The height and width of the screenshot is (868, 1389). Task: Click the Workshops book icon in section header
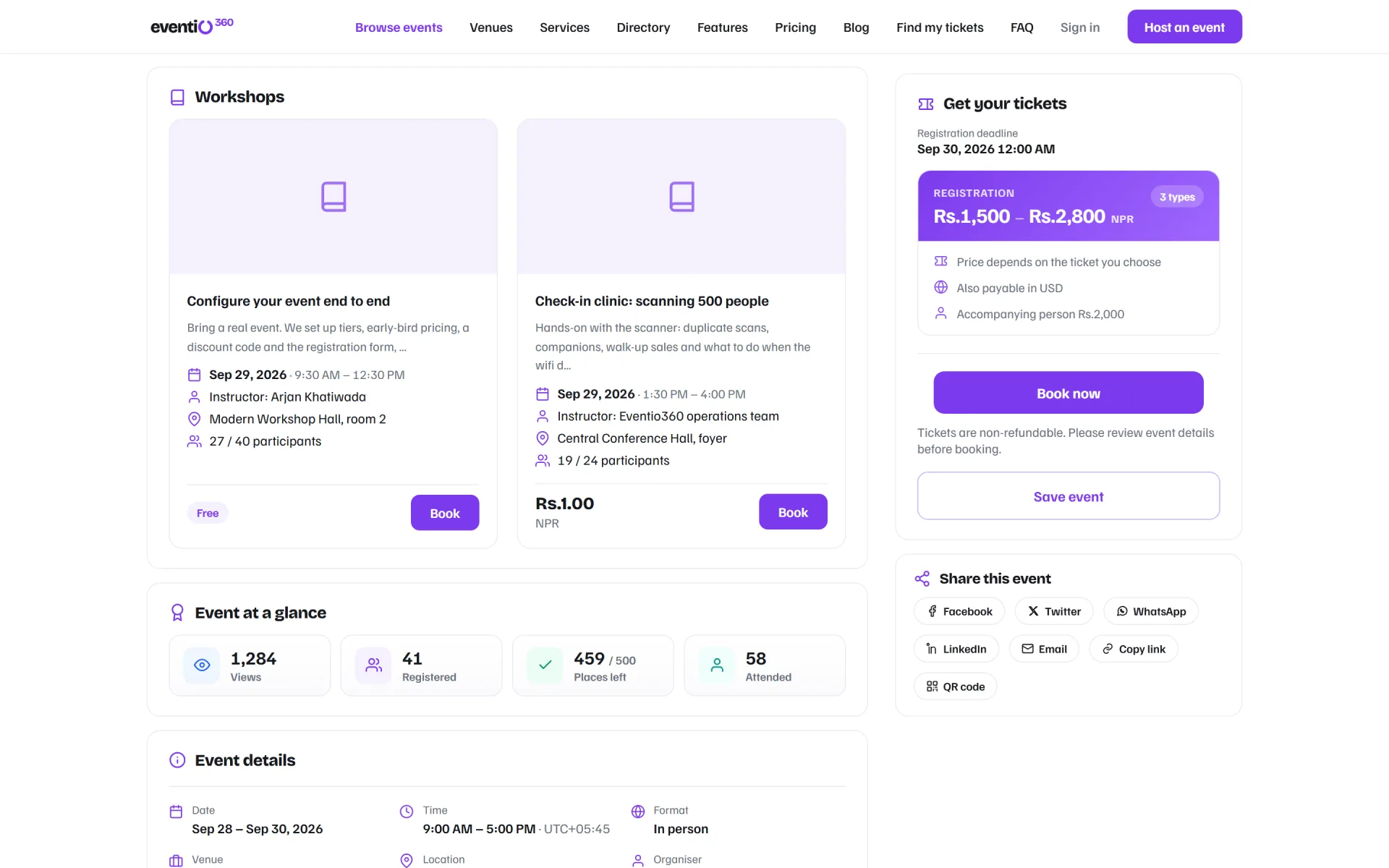tap(177, 97)
